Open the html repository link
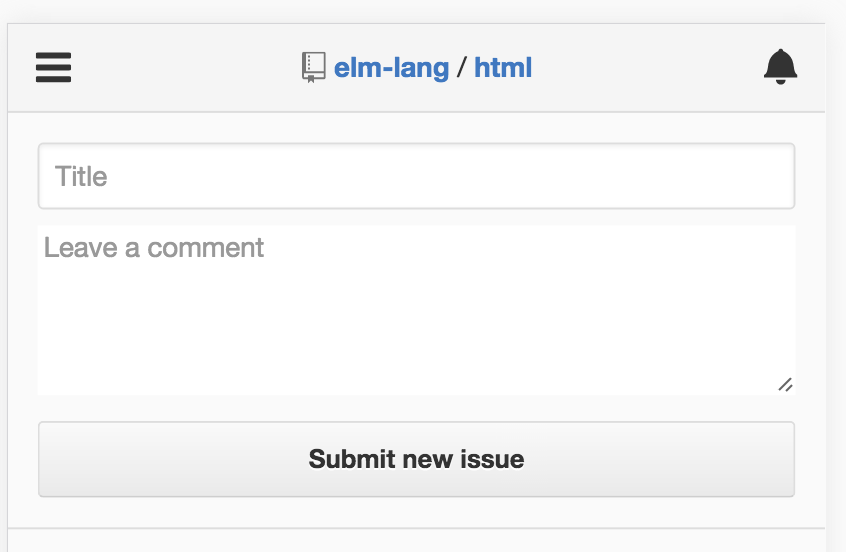The width and height of the screenshot is (846, 552). click(503, 68)
